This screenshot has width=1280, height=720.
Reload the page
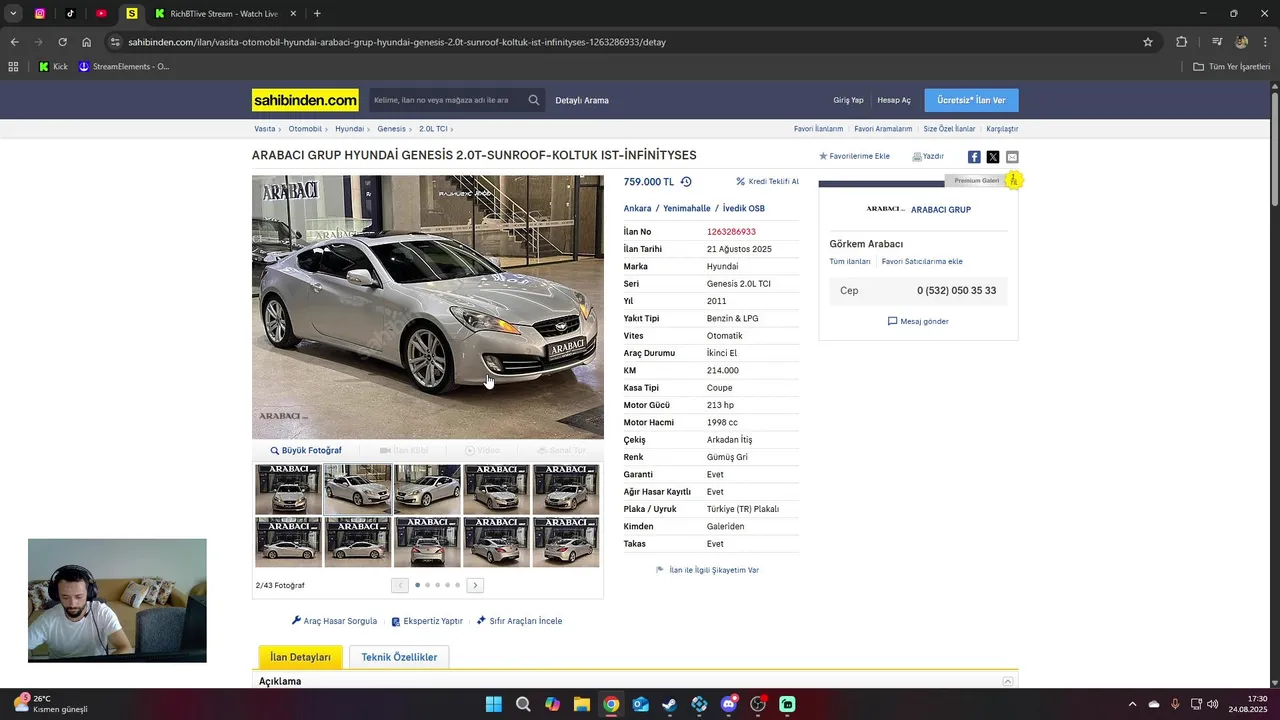coord(62,42)
